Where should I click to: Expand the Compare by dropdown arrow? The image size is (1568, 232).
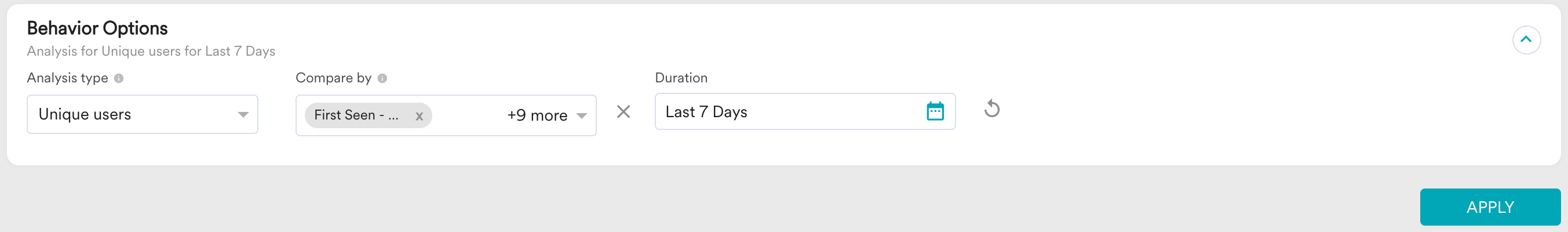click(581, 115)
